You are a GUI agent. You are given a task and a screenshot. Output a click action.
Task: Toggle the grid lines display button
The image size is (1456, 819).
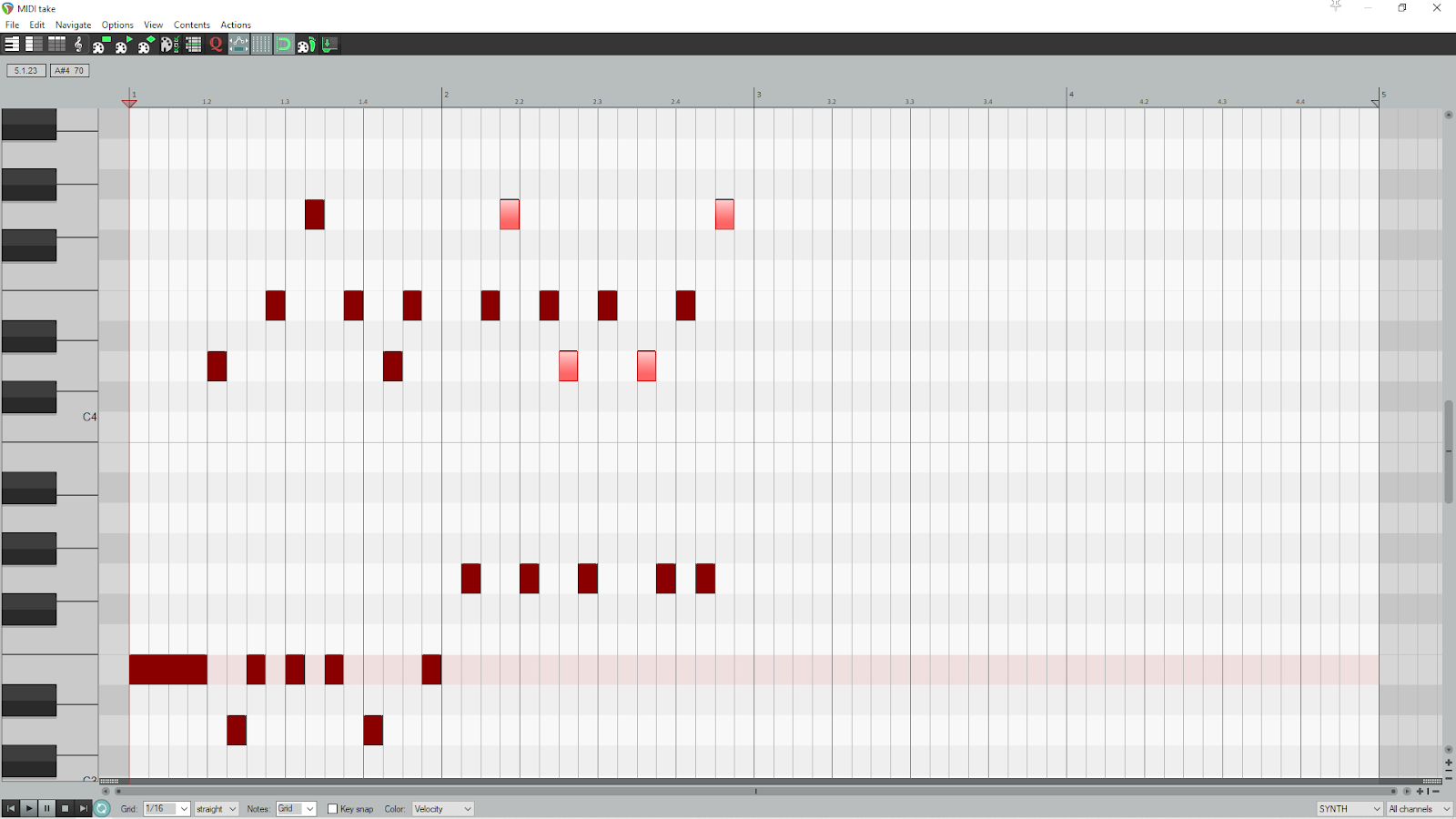261,44
